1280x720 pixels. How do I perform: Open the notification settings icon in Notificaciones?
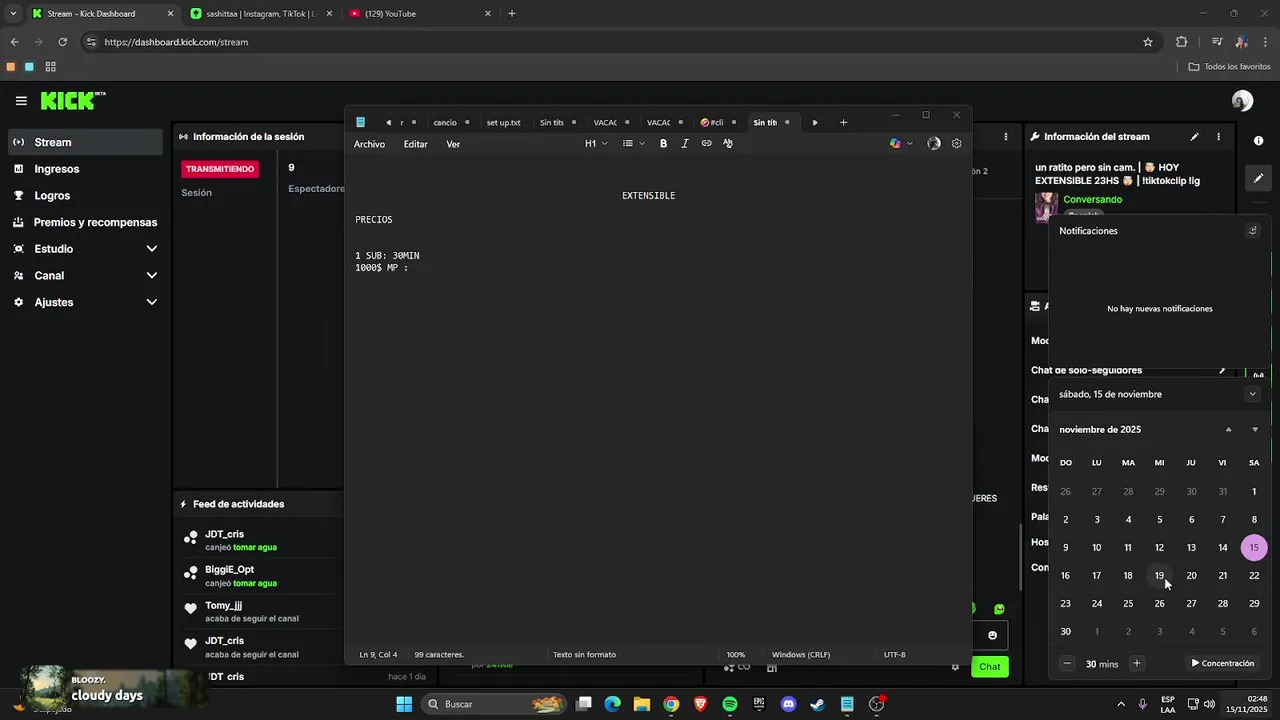(1252, 231)
